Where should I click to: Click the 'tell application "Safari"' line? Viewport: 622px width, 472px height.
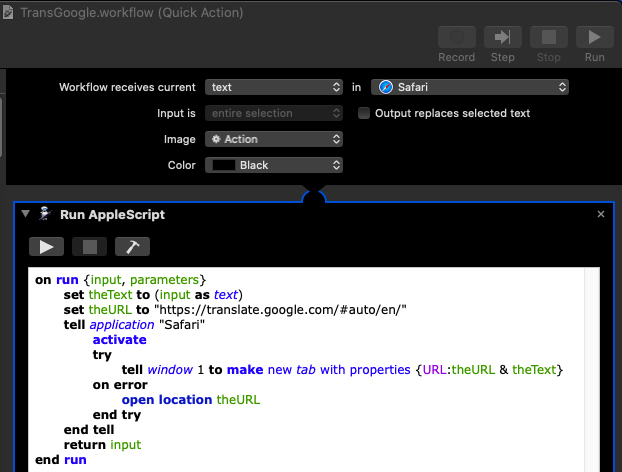134,325
